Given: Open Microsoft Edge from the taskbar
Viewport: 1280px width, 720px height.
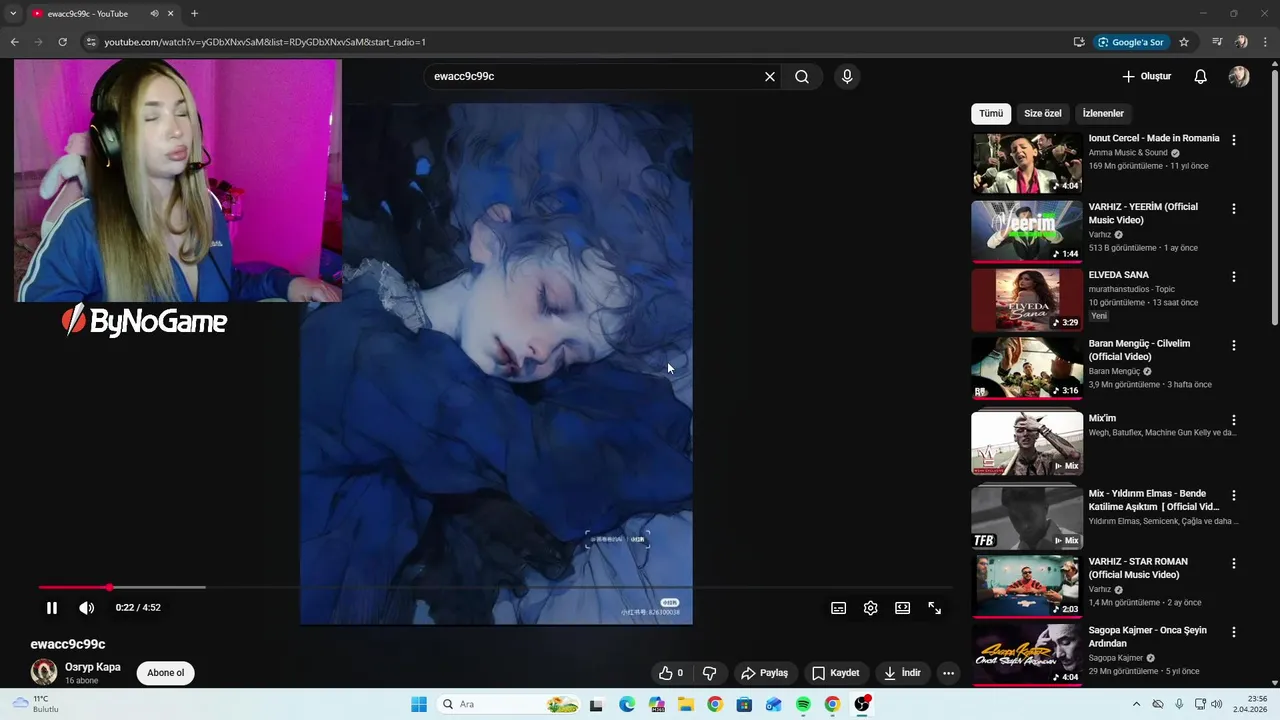Looking at the screenshot, I should tap(626, 704).
